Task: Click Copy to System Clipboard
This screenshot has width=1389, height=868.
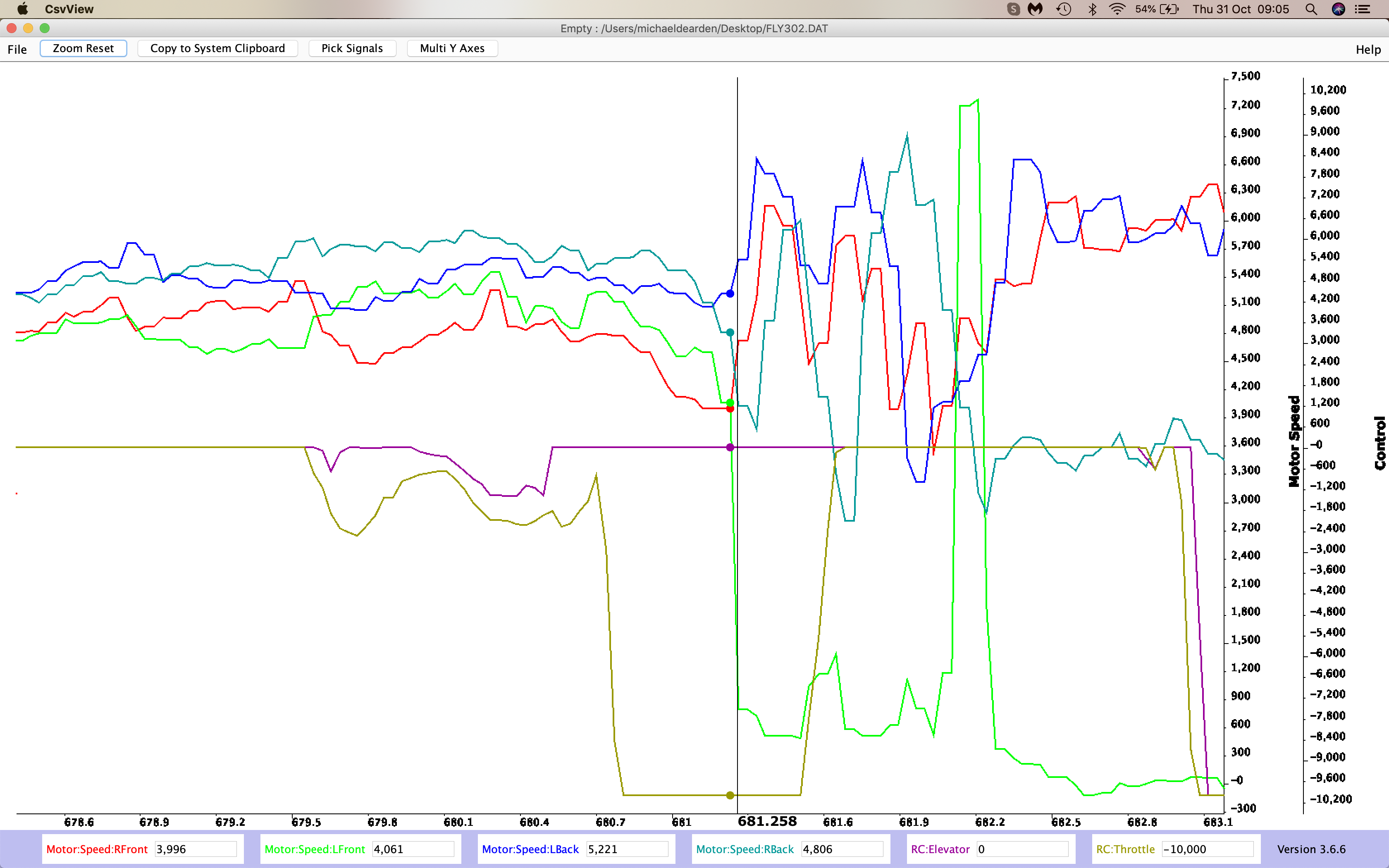Action: [217, 48]
